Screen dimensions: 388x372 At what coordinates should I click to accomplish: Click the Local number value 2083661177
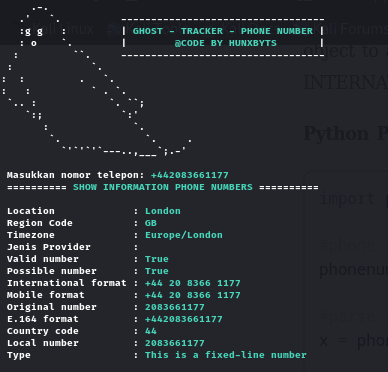[x=175, y=343]
